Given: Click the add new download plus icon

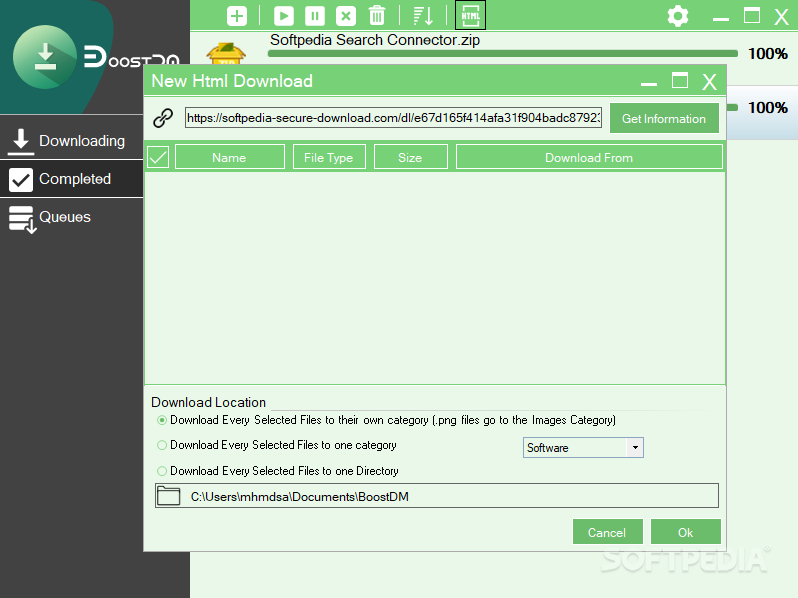Looking at the screenshot, I should (x=237, y=16).
